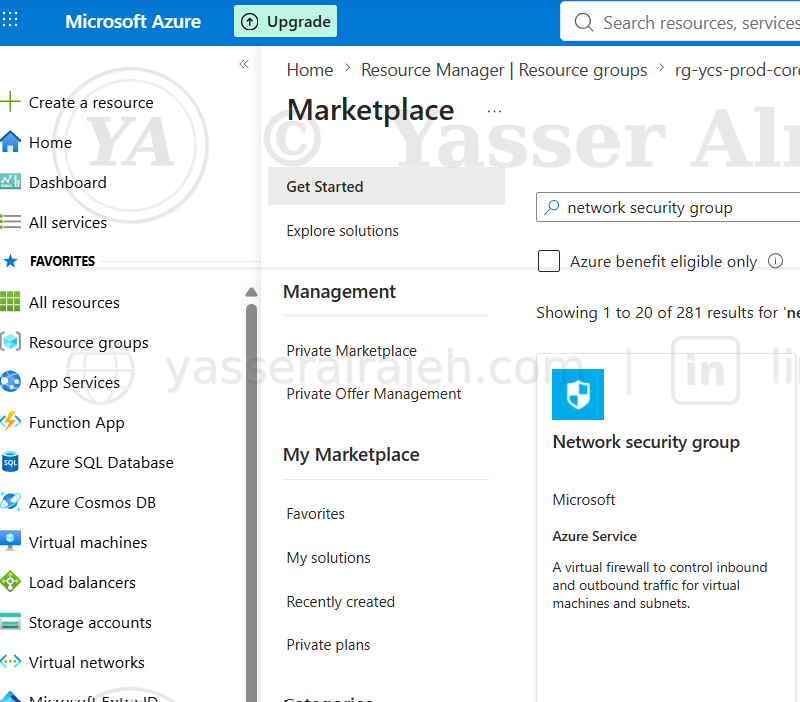
Task: Open the Virtual machines icon
Action: [10, 541]
